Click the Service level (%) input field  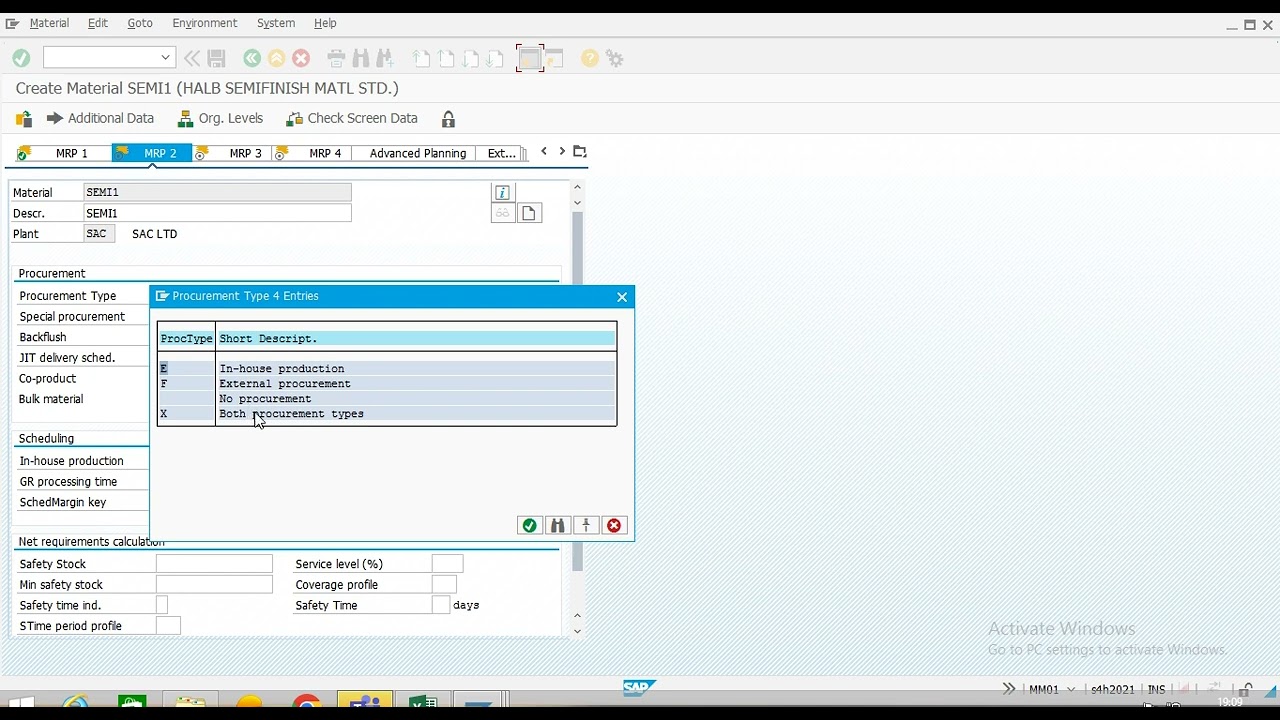tap(447, 564)
